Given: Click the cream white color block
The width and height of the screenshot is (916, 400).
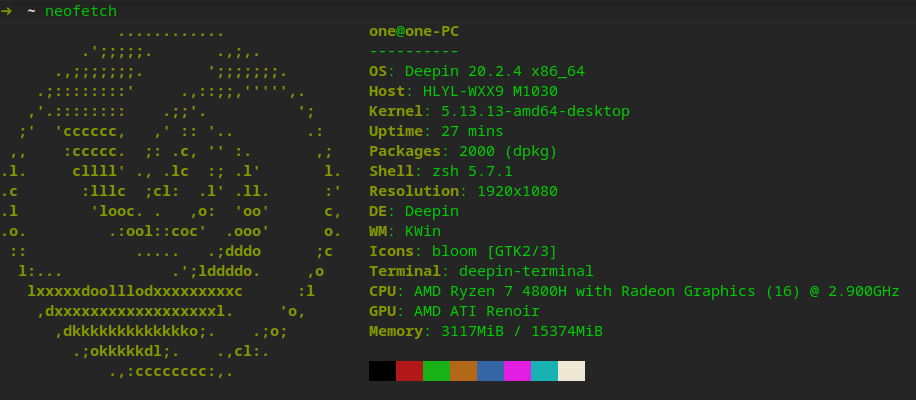Looking at the screenshot, I should 571,371.
